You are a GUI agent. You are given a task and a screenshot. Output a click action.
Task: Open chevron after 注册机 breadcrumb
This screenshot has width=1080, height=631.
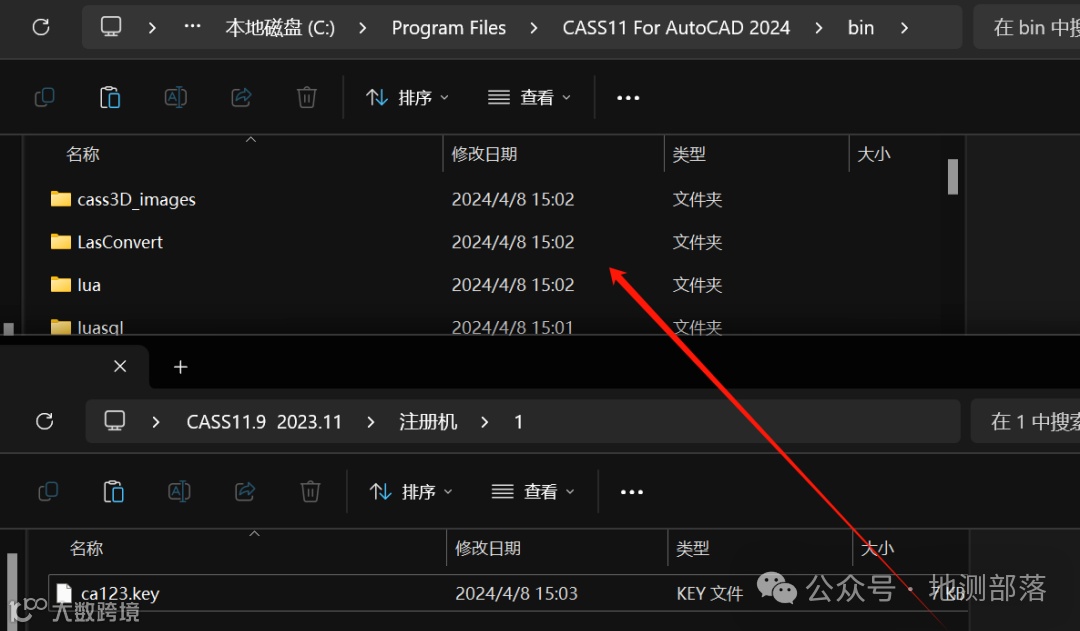tap(485, 422)
